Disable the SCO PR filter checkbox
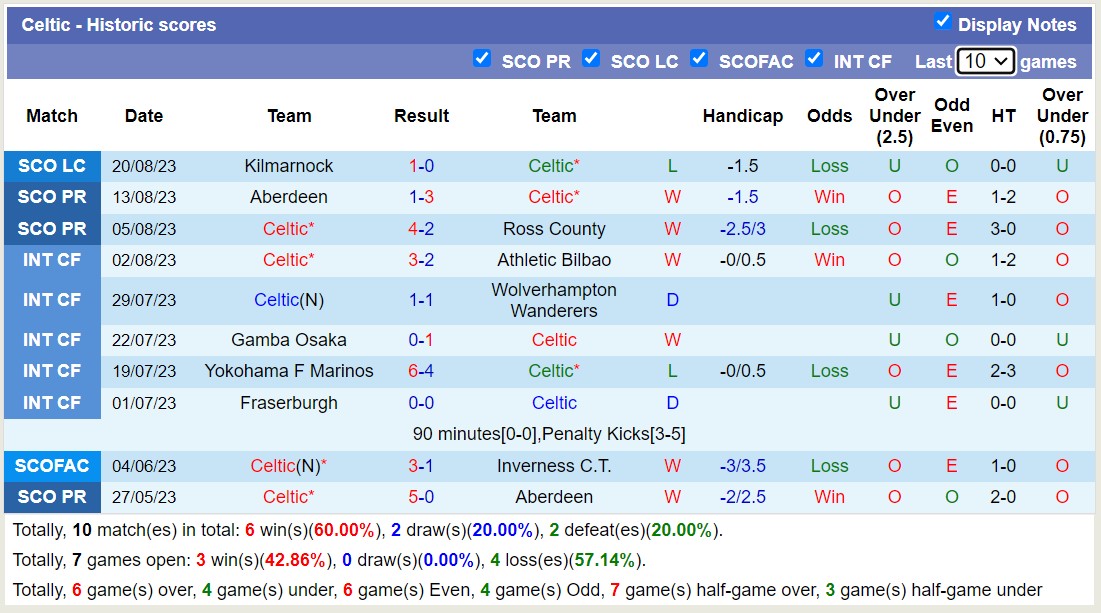The width and height of the screenshot is (1101, 613). (x=482, y=58)
